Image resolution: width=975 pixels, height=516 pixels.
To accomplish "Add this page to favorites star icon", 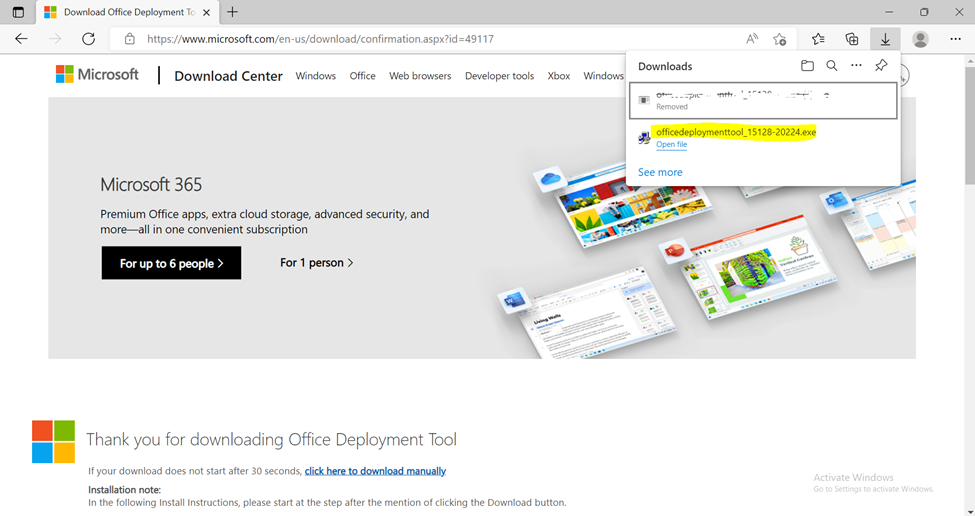I will 780,39.
